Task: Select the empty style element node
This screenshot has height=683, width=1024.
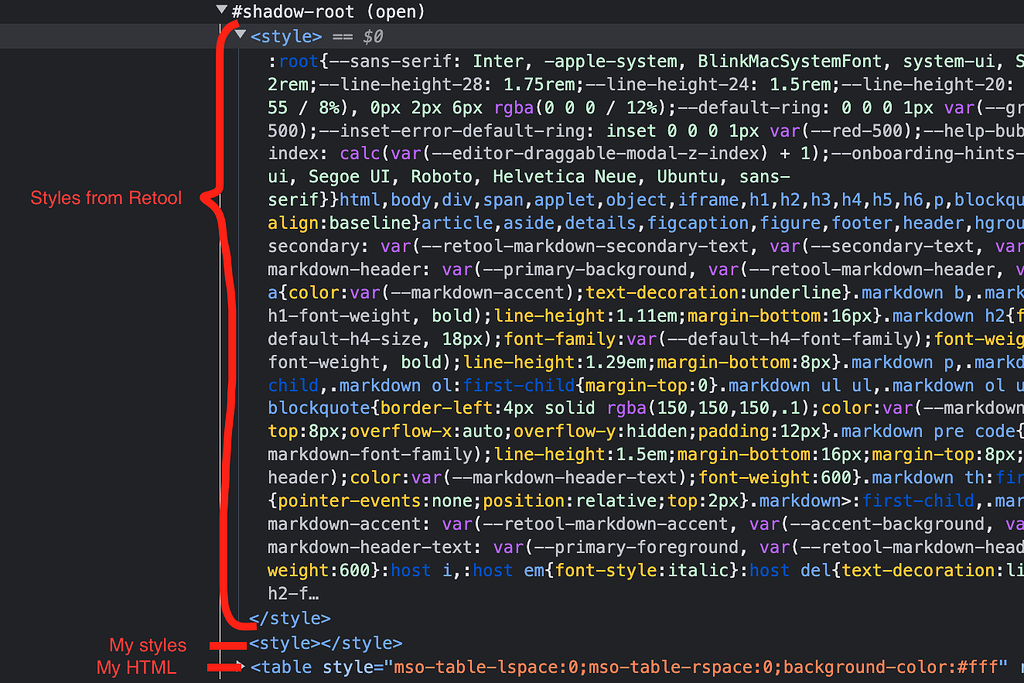Action: 330,643
